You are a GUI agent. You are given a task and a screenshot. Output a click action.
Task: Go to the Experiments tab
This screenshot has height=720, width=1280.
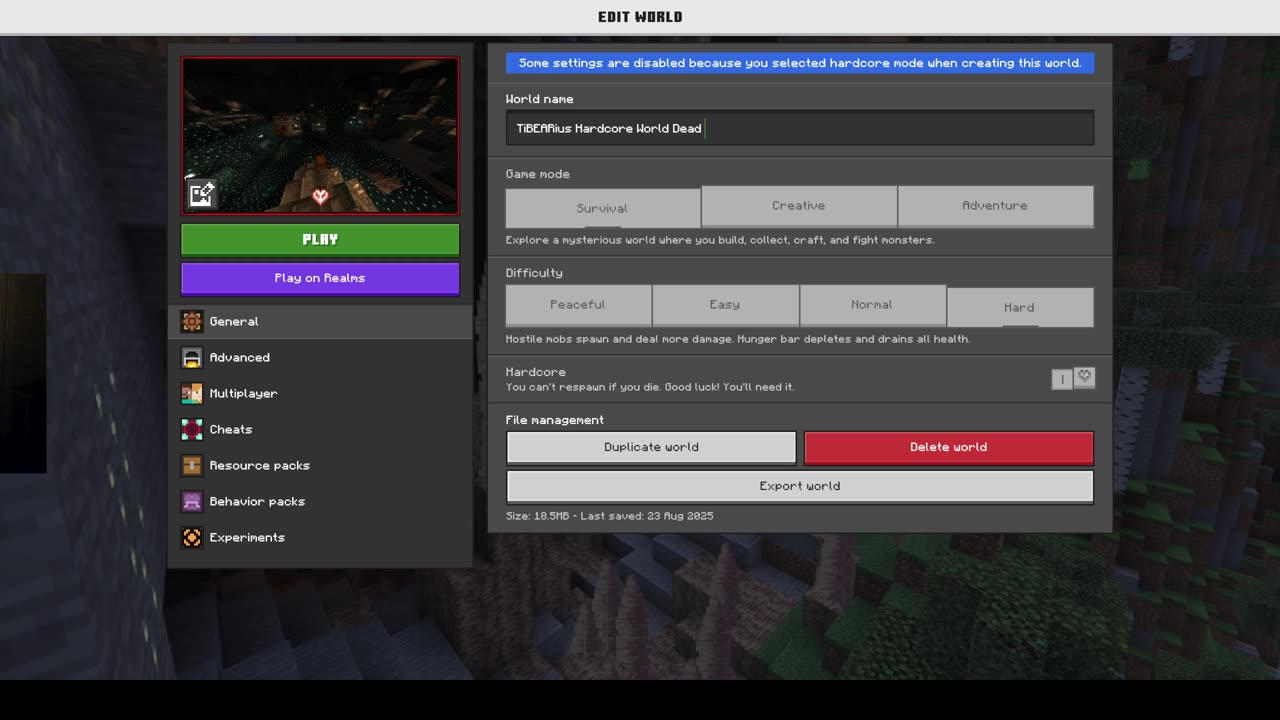click(320, 537)
